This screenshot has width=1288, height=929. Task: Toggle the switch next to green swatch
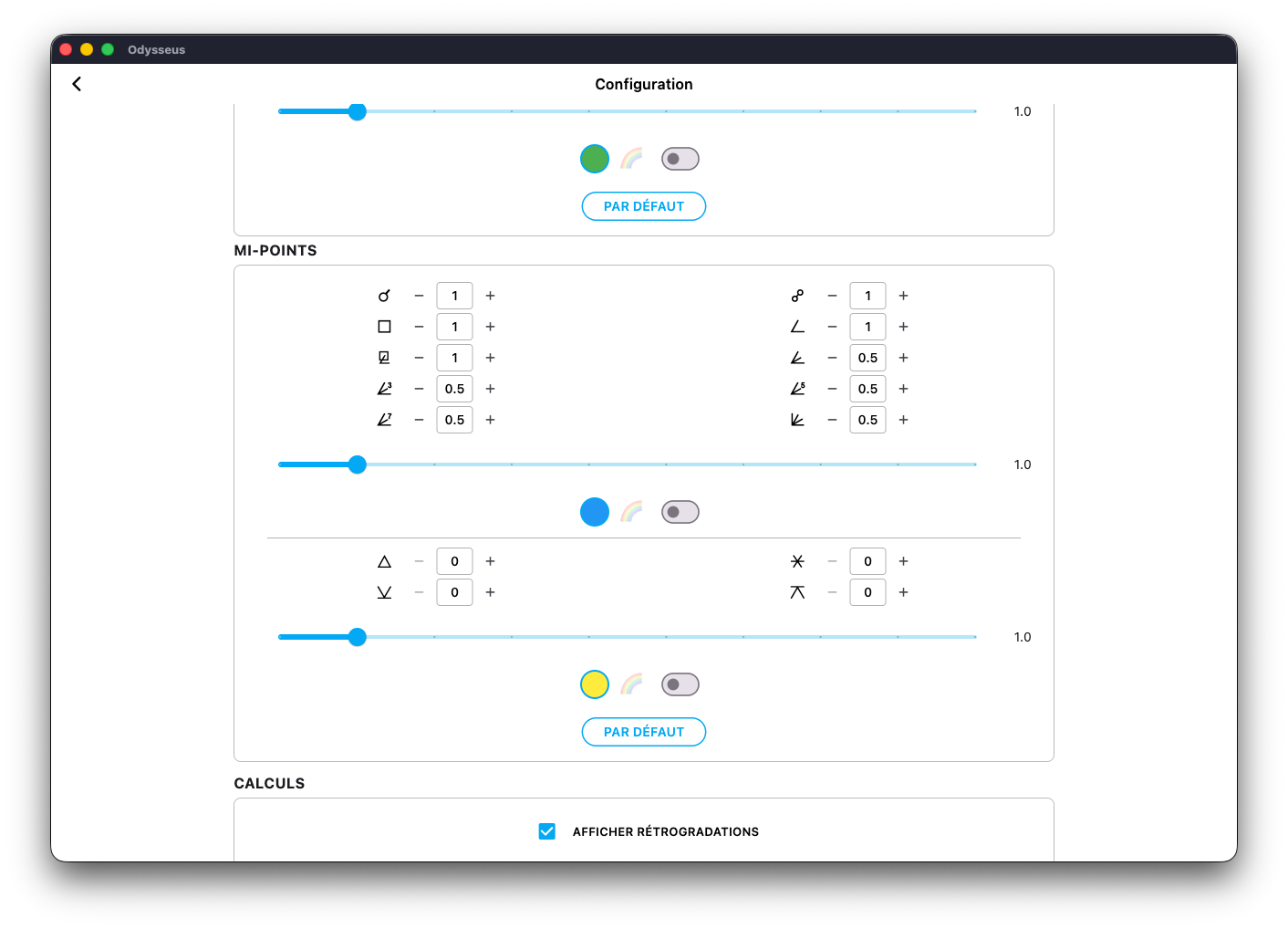click(680, 159)
